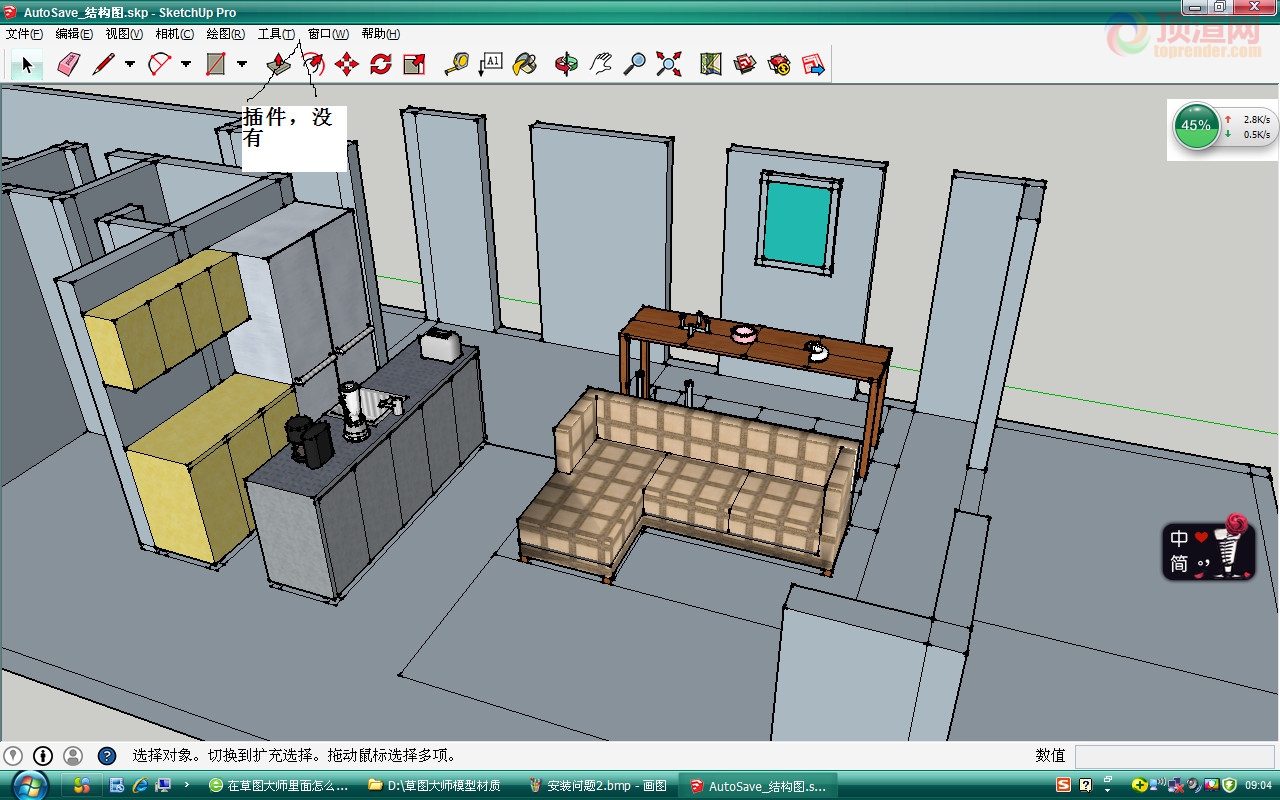Open the Internet Explorer quick launch icon
The width and height of the screenshot is (1280, 800).
click(x=140, y=785)
